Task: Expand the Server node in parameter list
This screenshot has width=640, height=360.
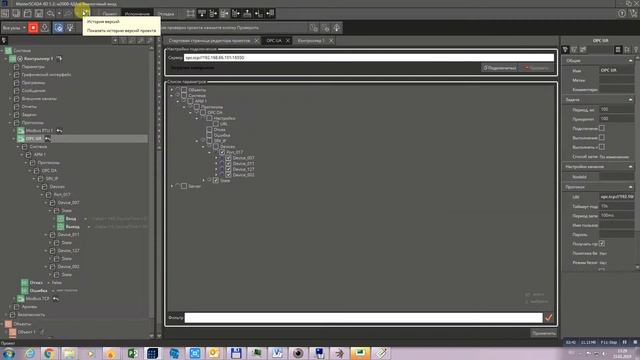Action: point(172,186)
